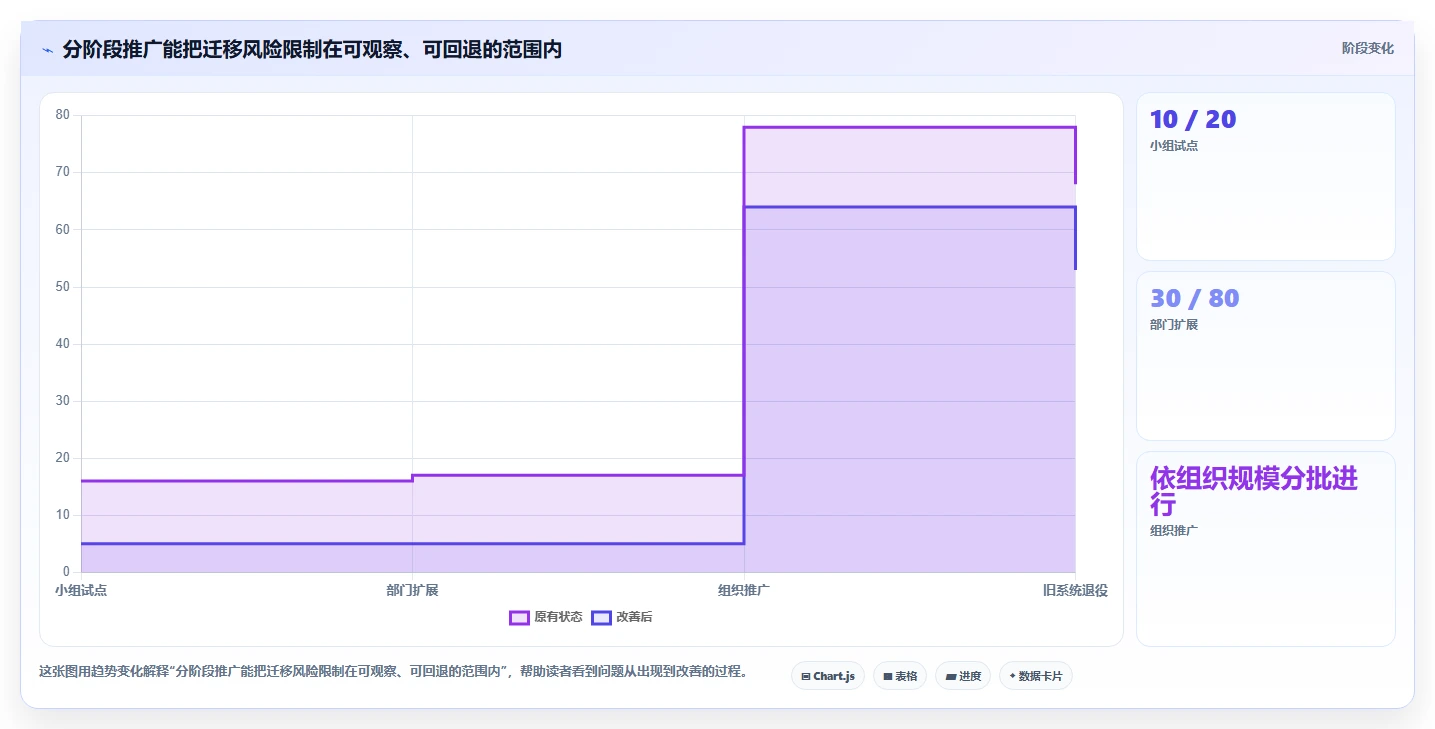Open the 10 / 20 小组试点 card

point(1266,177)
